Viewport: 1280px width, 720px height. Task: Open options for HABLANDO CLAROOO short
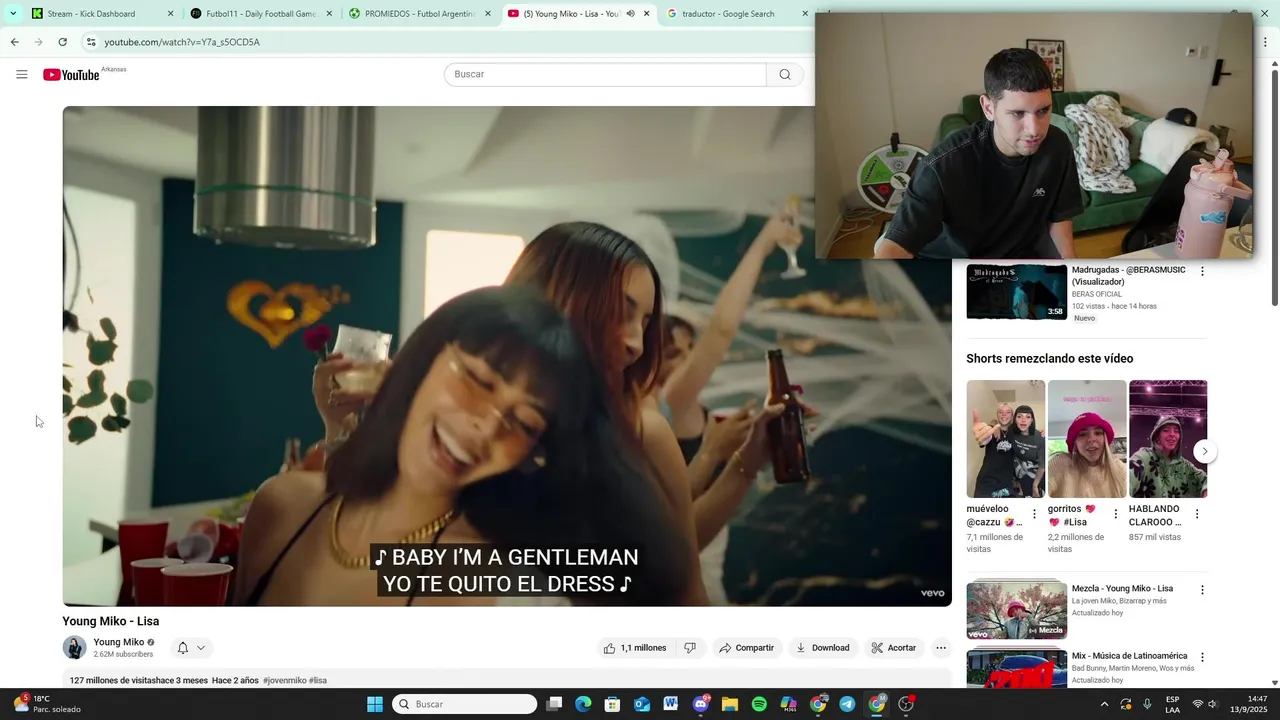1197,514
